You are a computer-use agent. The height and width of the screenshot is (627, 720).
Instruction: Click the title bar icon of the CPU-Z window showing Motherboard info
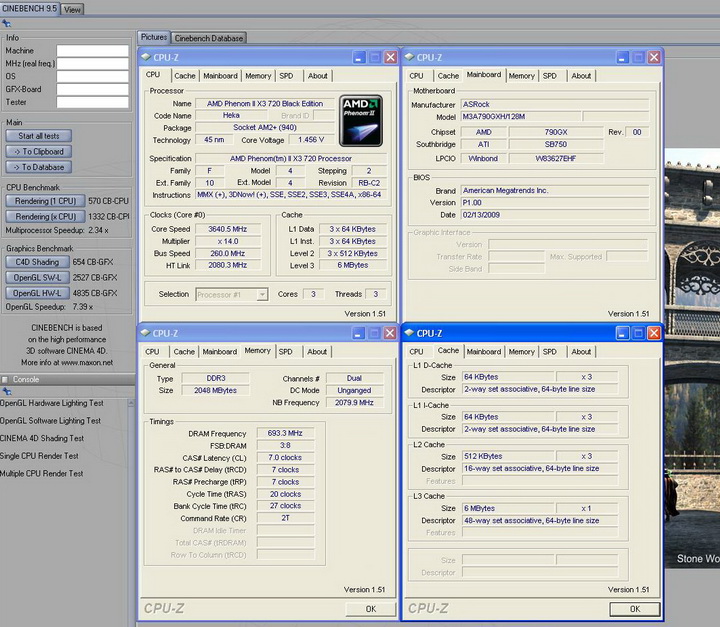[409, 58]
